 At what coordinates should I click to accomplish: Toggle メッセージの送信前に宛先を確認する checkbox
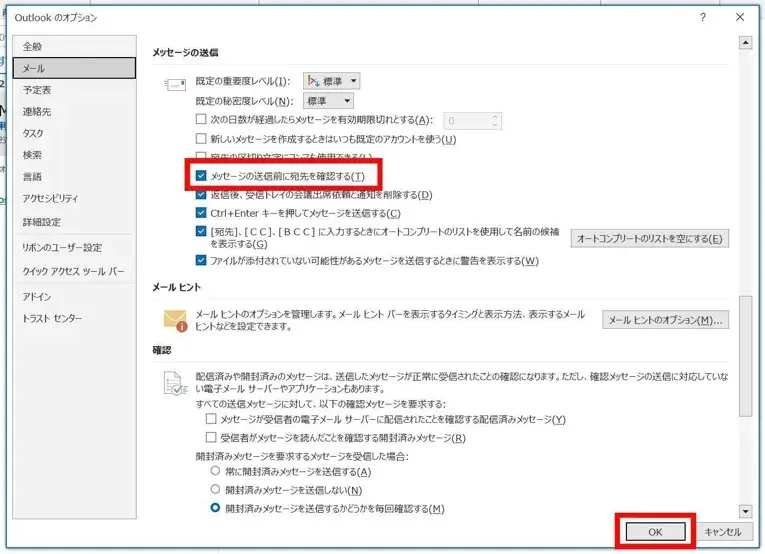pos(201,176)
